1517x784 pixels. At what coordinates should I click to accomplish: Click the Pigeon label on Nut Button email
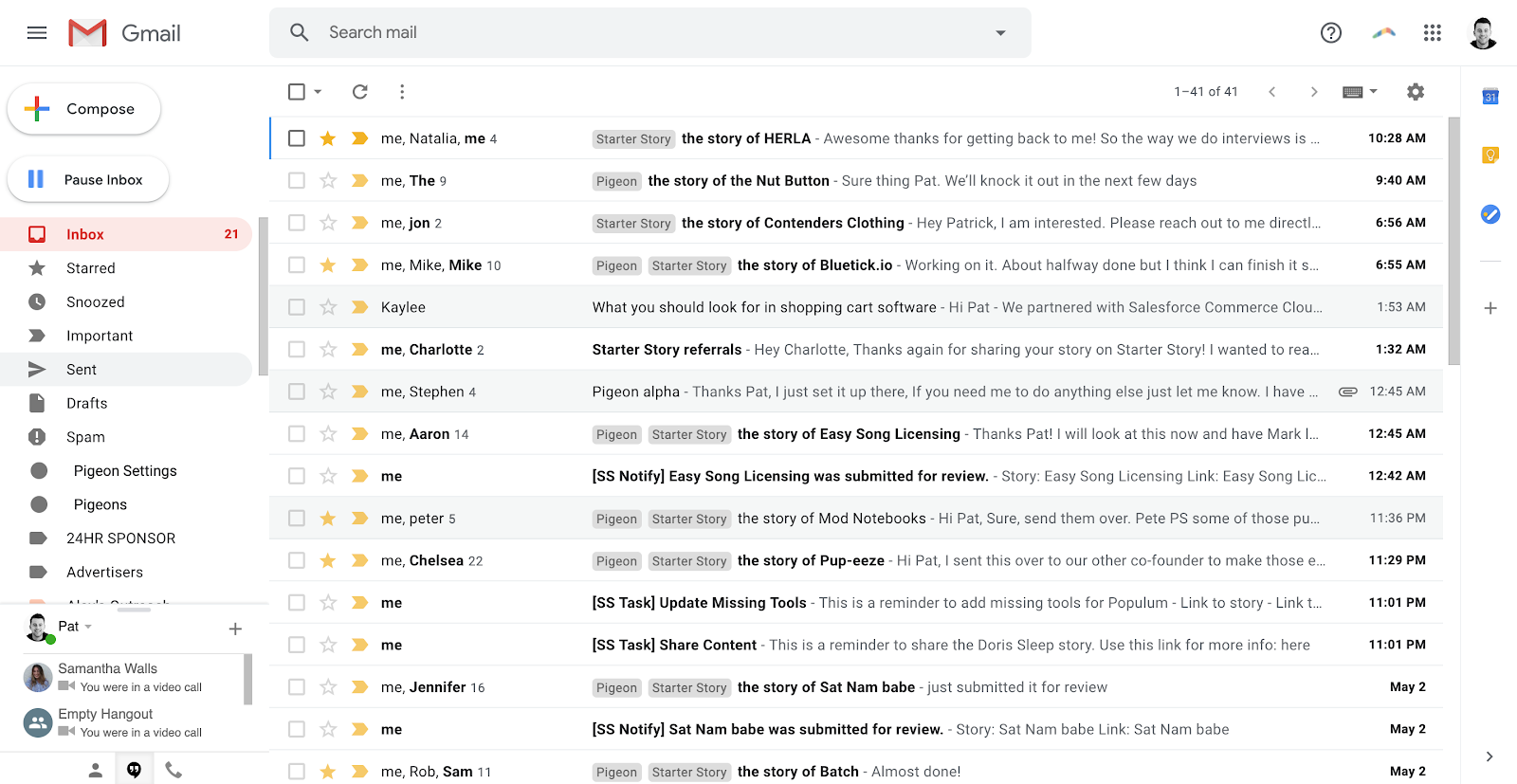coord(616,181)
